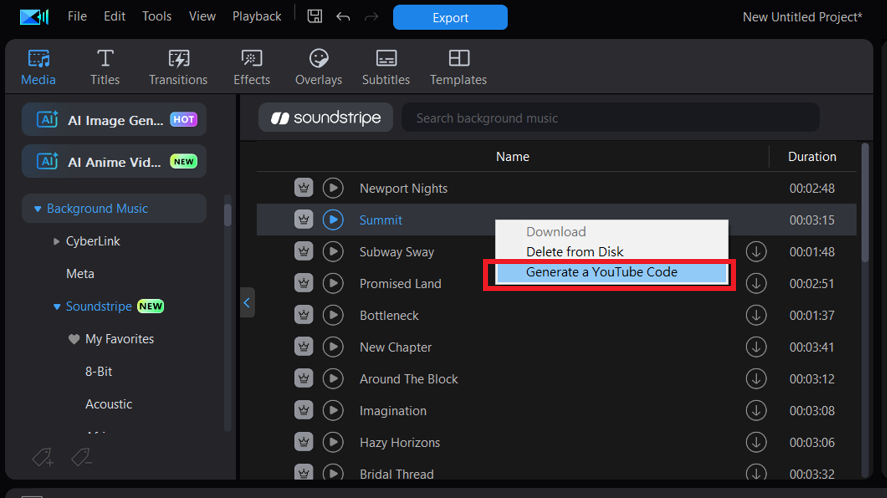
Task: Download the New Chapter track
Action: click(x=756, y=347)
